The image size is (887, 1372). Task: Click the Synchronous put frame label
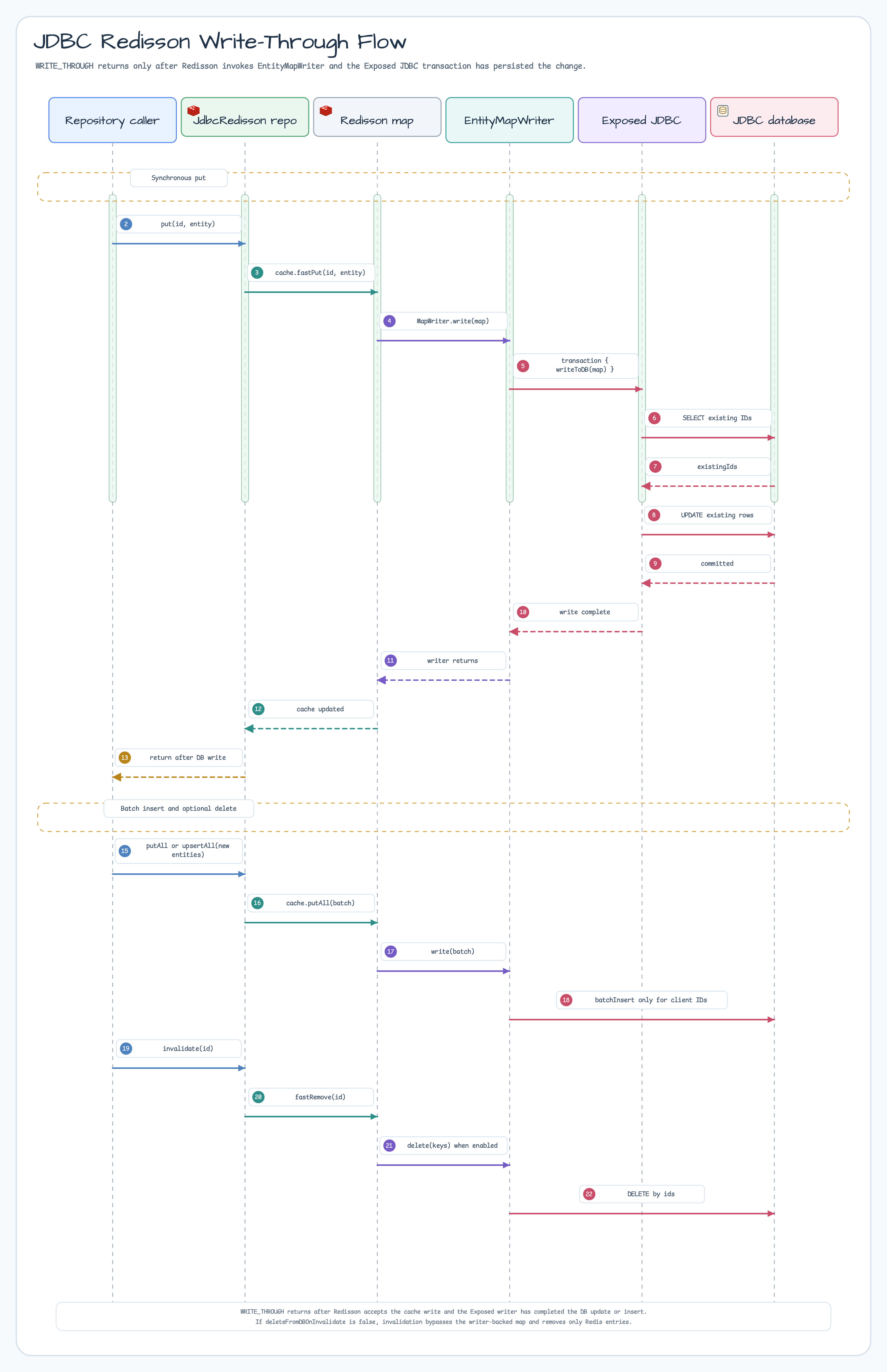[179, 178]
